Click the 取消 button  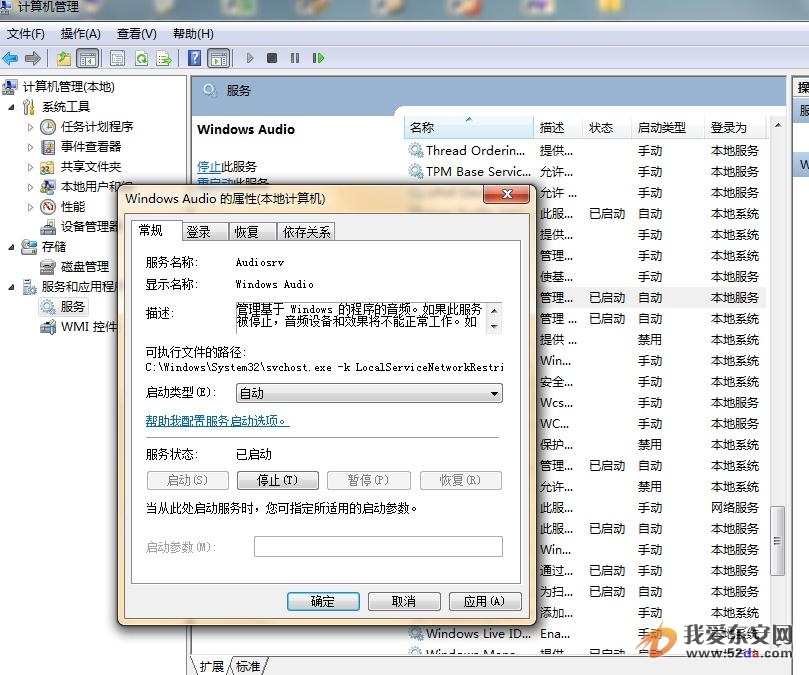coord(404,601)
